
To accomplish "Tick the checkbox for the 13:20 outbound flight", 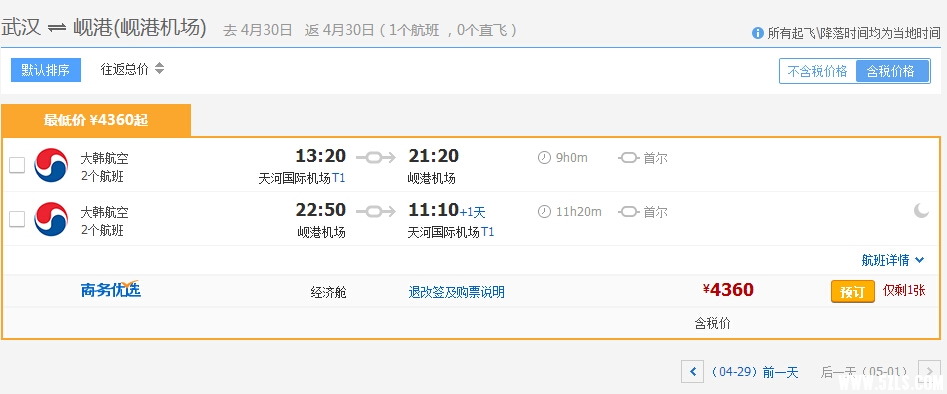I will pyautogui.click(x=17, y=165).
